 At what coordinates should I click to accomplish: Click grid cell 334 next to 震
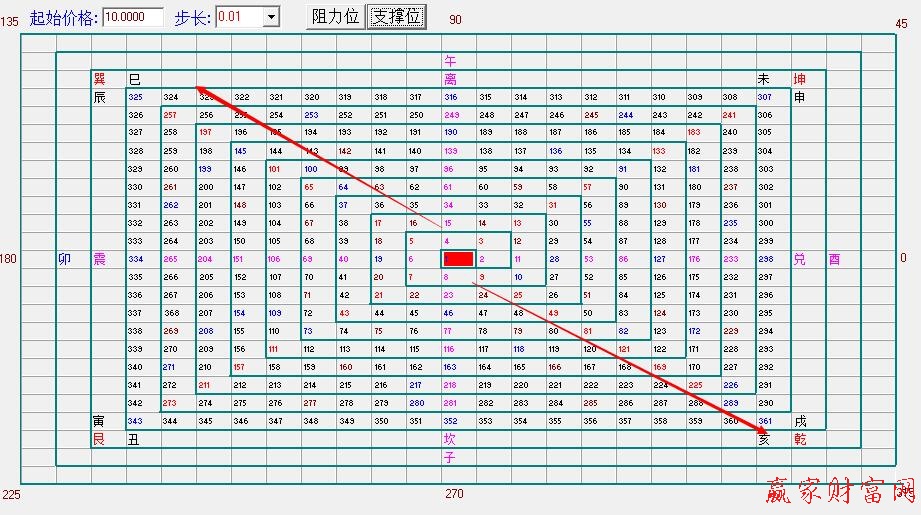[x=135, y=259]
